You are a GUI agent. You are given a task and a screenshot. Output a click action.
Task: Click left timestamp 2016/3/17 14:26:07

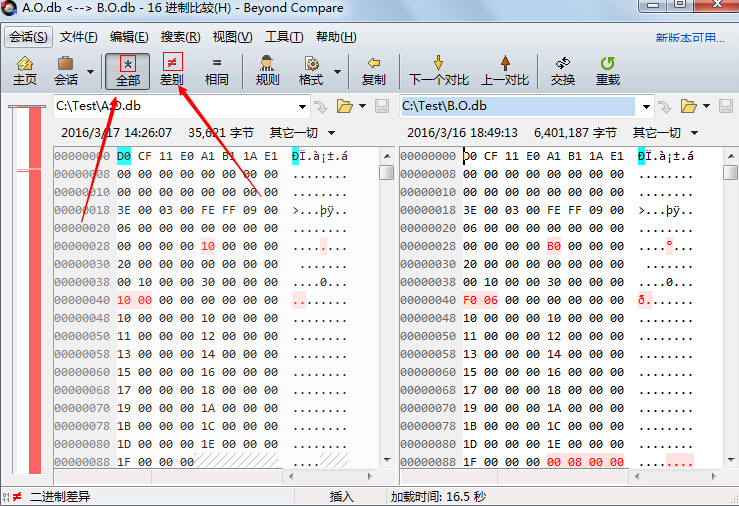click(116, 133)
